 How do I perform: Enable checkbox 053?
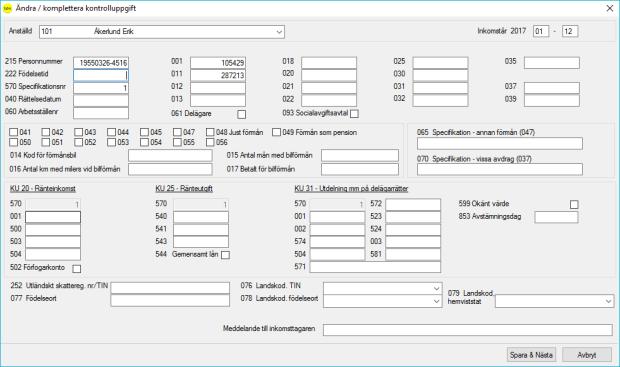click(112, 142)
